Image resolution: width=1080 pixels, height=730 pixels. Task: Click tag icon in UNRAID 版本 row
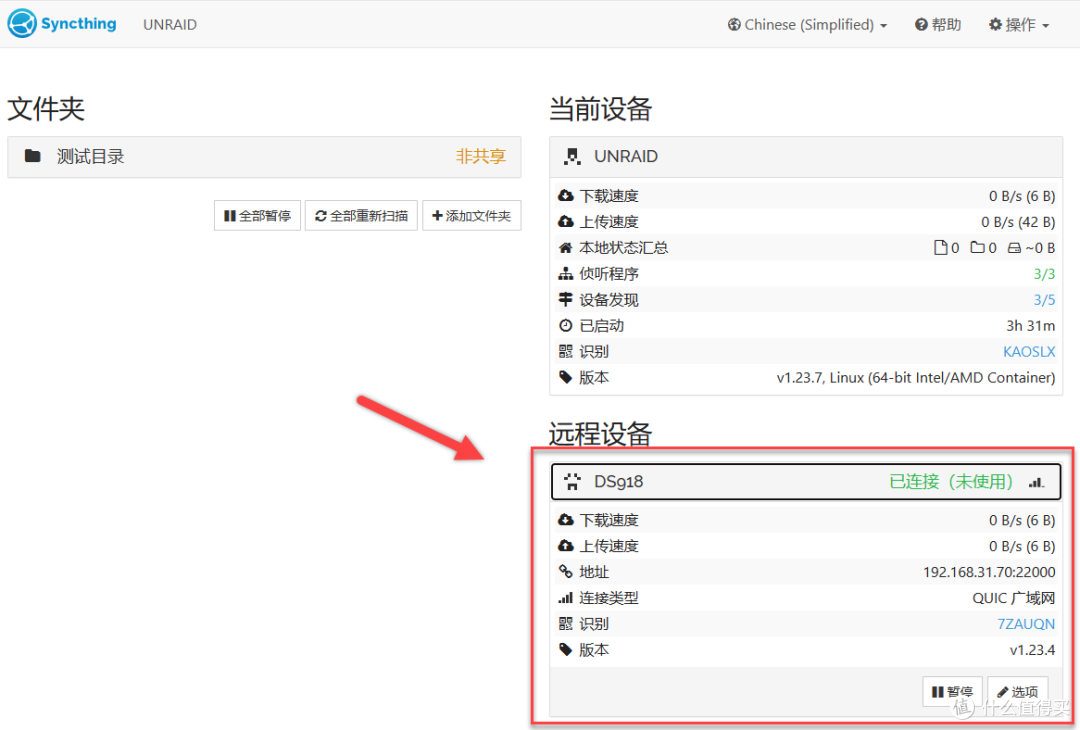pyautogui.click(x=565, y=377)
